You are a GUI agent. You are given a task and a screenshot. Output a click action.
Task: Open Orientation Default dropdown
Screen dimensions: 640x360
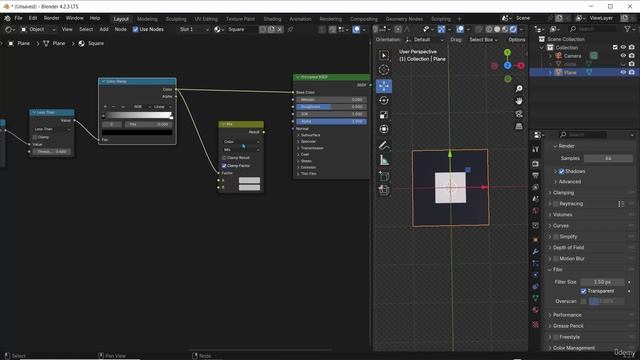pos(424,40)
